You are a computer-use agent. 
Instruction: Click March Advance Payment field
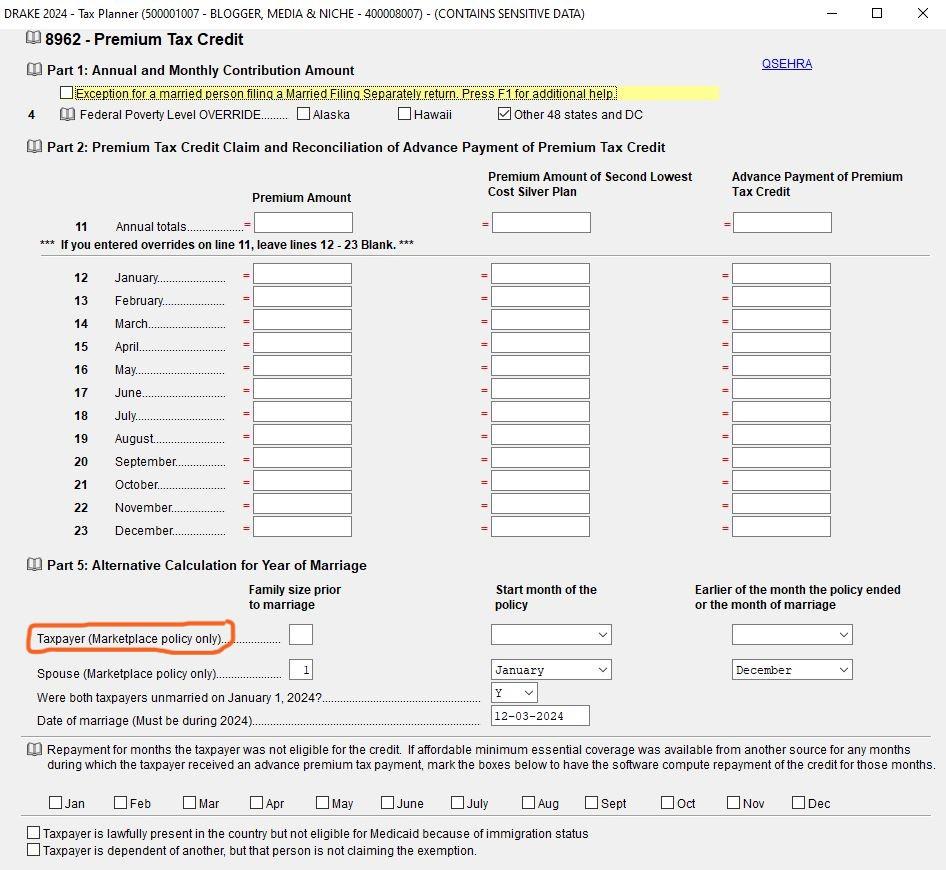[x=781, y=319]
